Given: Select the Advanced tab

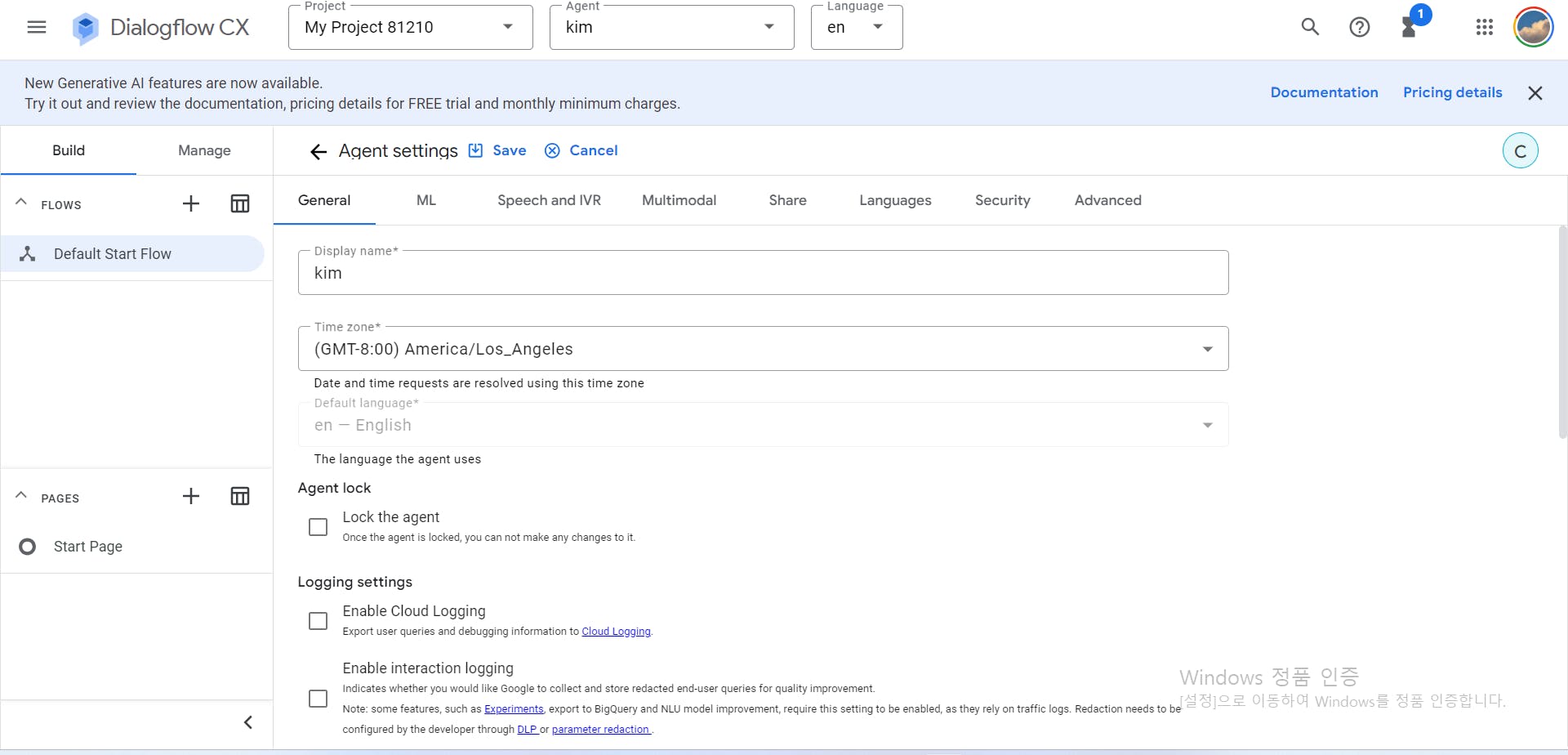Looking at the screenshot, I should tap(1107, 200).
